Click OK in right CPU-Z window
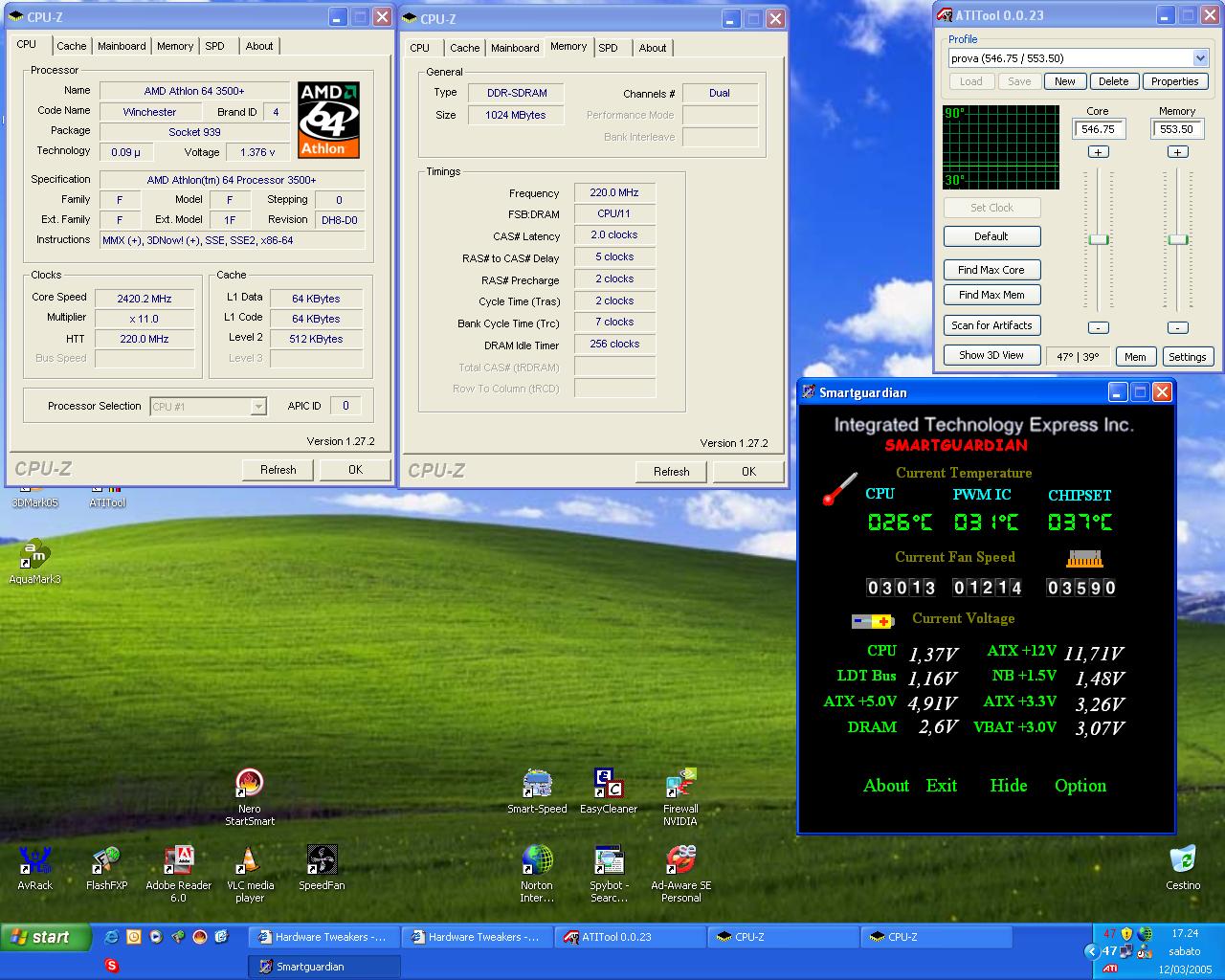This screenshot has width=1225, height=980. pos(748,471)
